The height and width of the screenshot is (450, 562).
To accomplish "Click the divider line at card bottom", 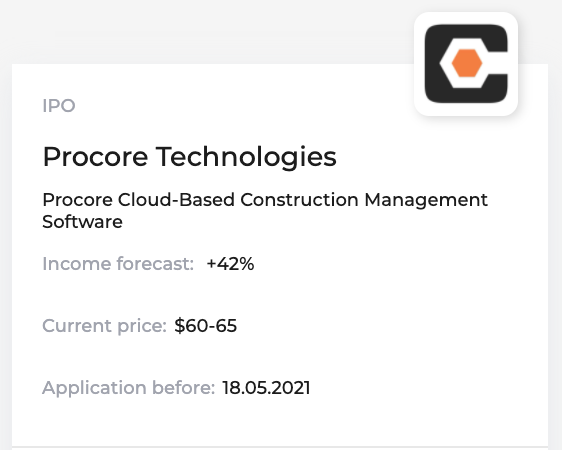I will click(x=280, y=447).
